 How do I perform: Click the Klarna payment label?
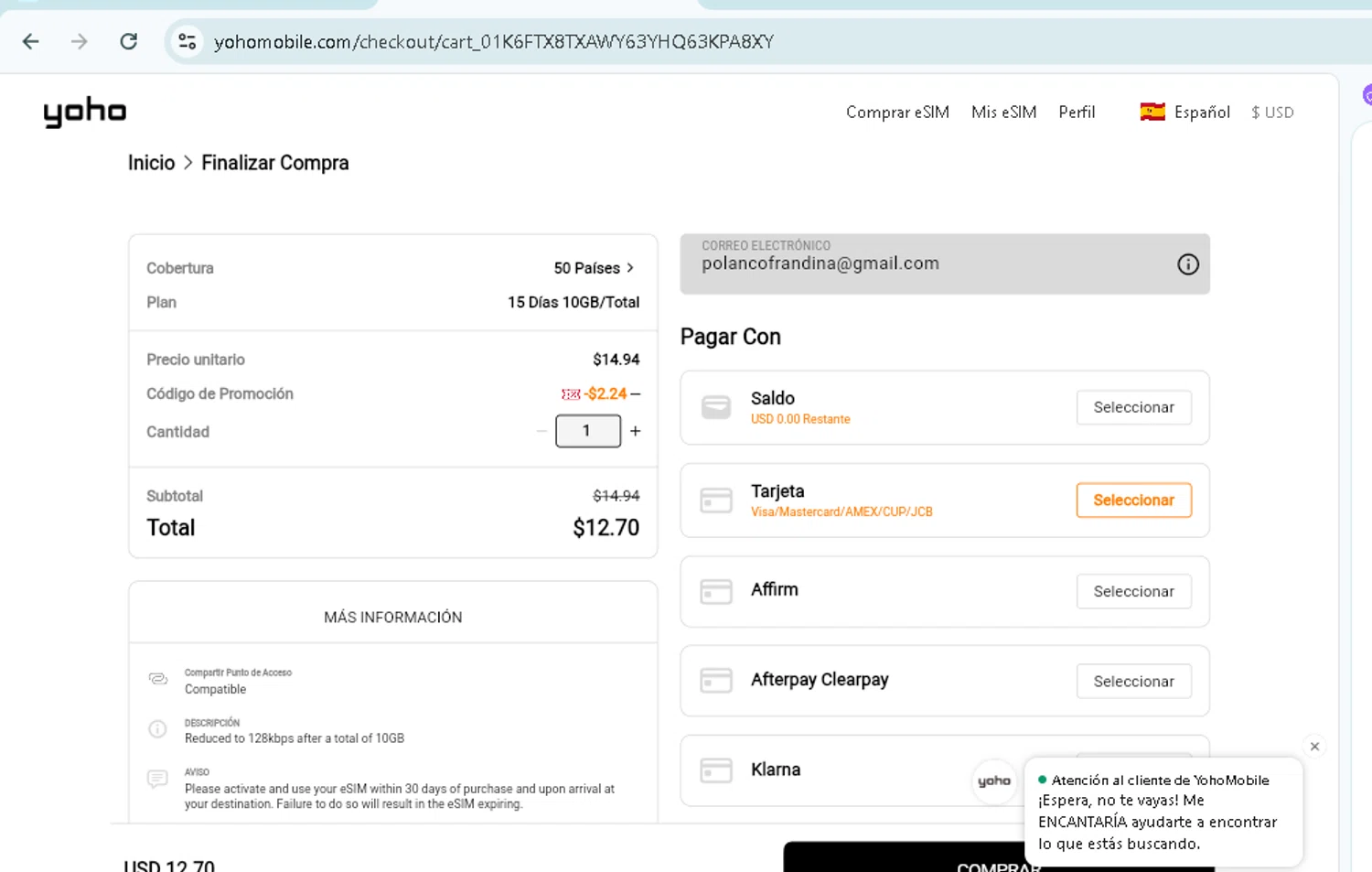(x=776, y=770)
